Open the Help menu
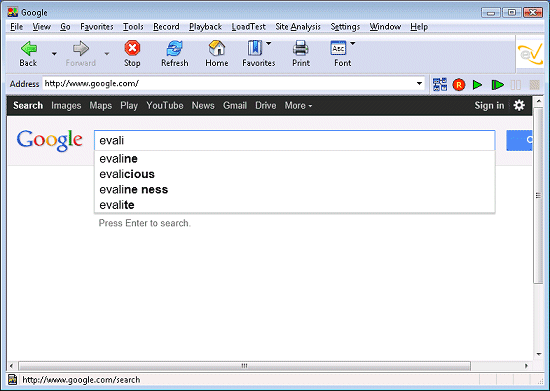The image size is (550, 391). pos(419,27)
